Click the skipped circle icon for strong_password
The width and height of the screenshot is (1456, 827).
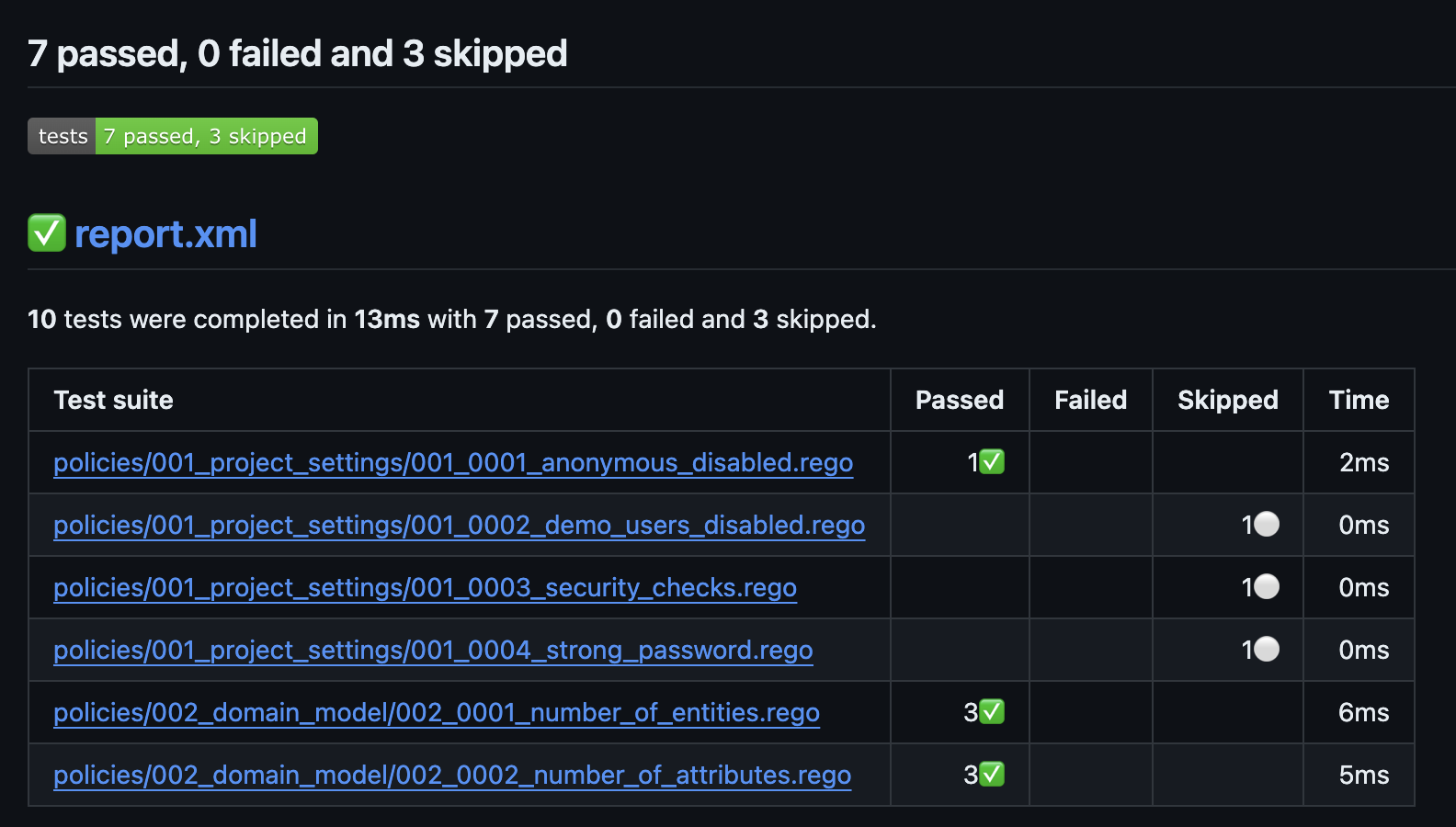(1266, 650)
